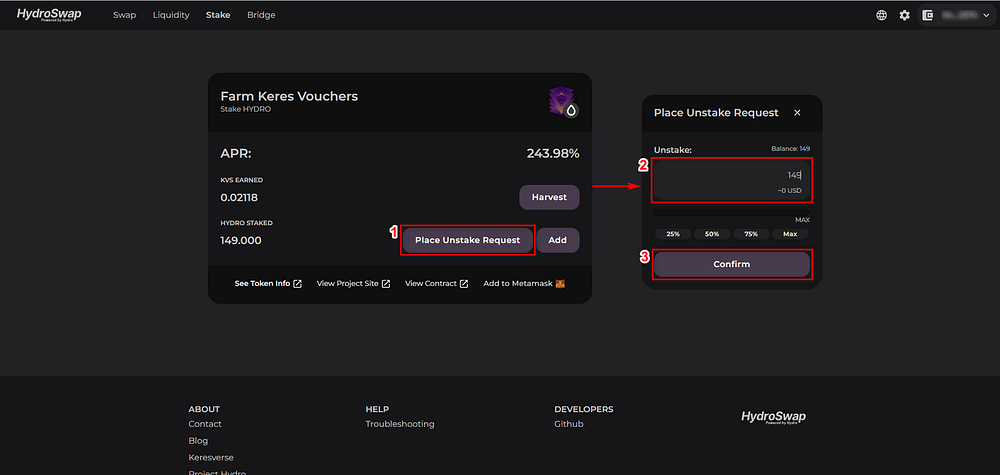The width and height of the screenshot is (1000, 475).
Task: Confirm the unstake request
Action: coord(732,264)
